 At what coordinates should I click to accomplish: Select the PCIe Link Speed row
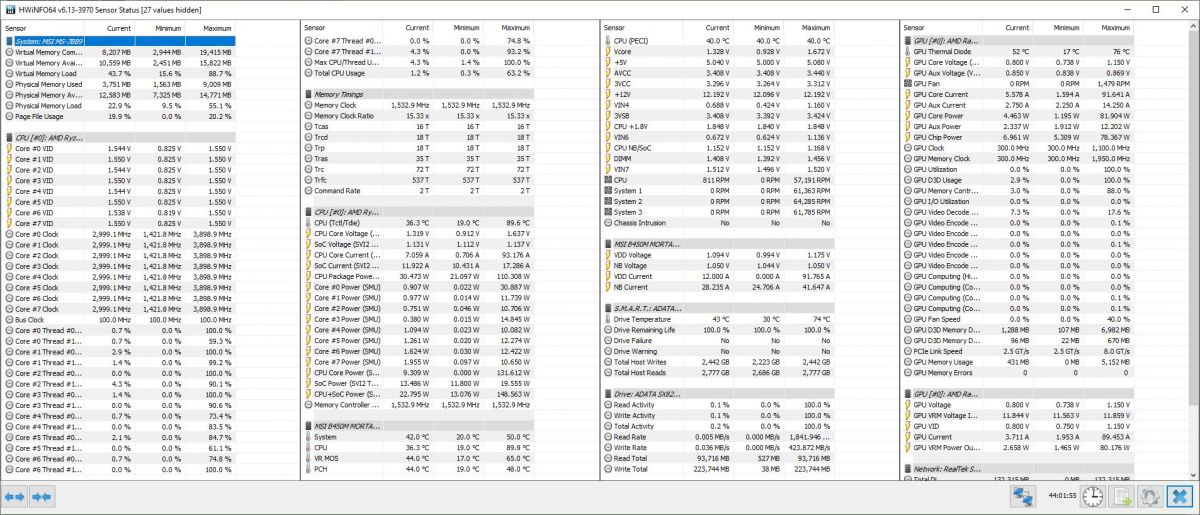coord(1019,351)
